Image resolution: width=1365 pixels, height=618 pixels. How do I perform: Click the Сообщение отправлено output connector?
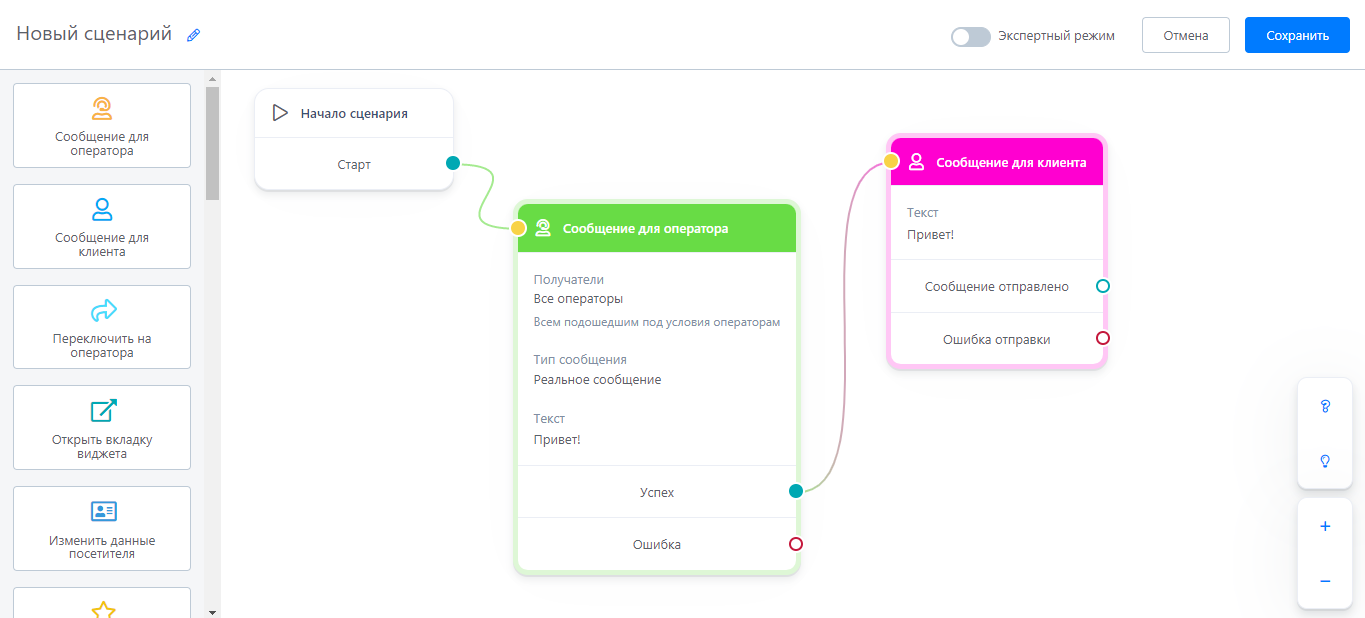(1103, 286)
